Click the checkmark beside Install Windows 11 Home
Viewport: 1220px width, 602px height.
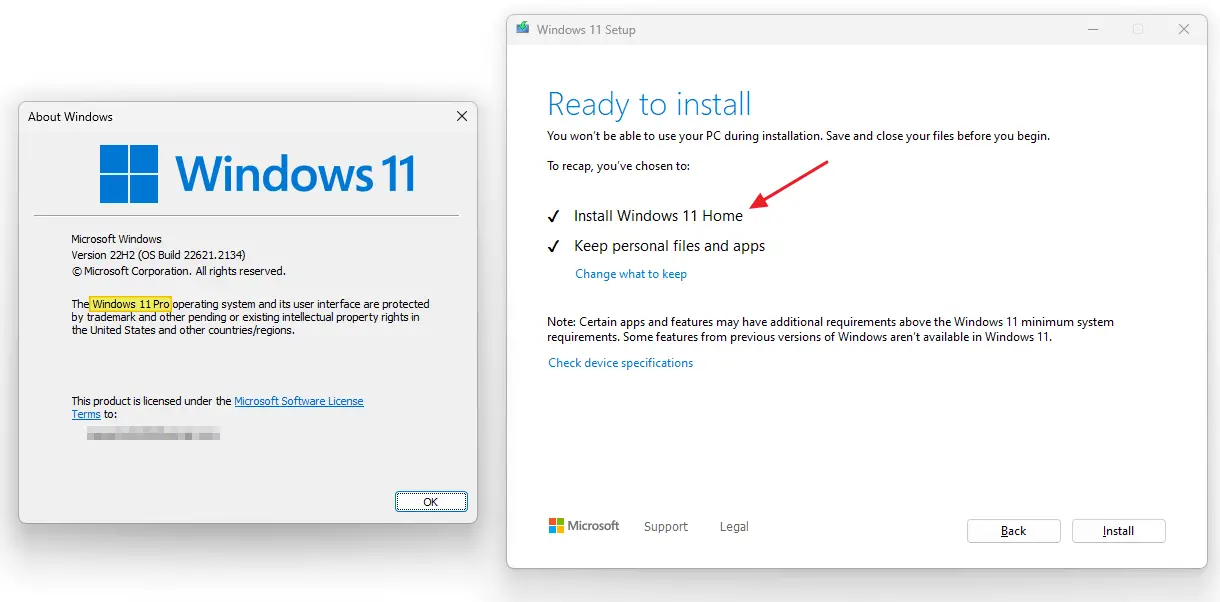tap(553, 216)
